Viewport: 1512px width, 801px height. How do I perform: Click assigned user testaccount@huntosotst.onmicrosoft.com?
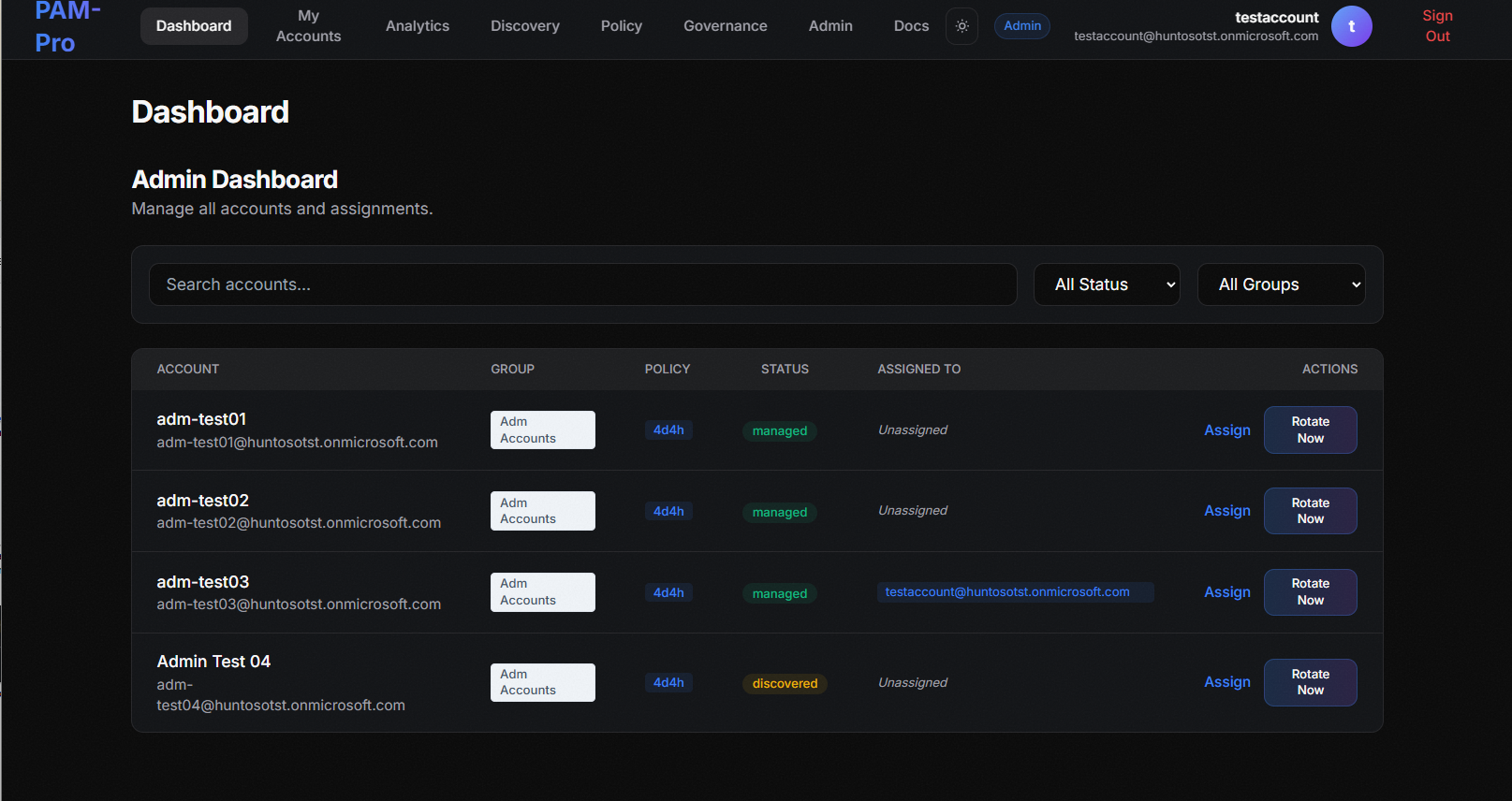coord(1015,592)
